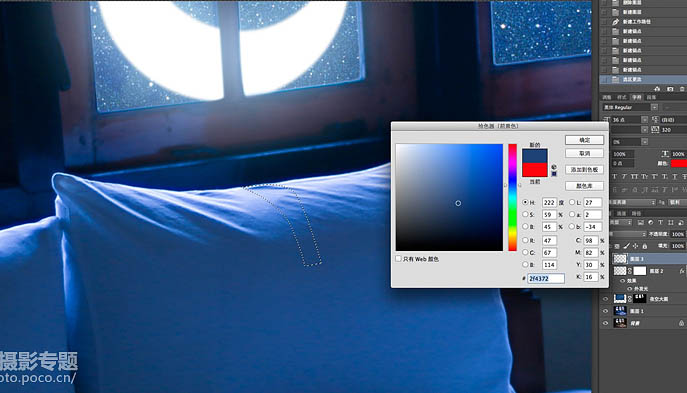
Task: Click the camera snapshot icon in History panel
Action: pos(670,89)
